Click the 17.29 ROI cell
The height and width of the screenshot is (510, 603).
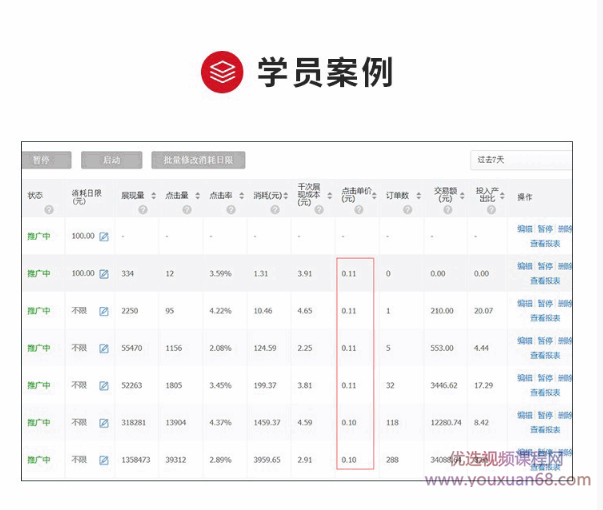click(x=483, y=385)
